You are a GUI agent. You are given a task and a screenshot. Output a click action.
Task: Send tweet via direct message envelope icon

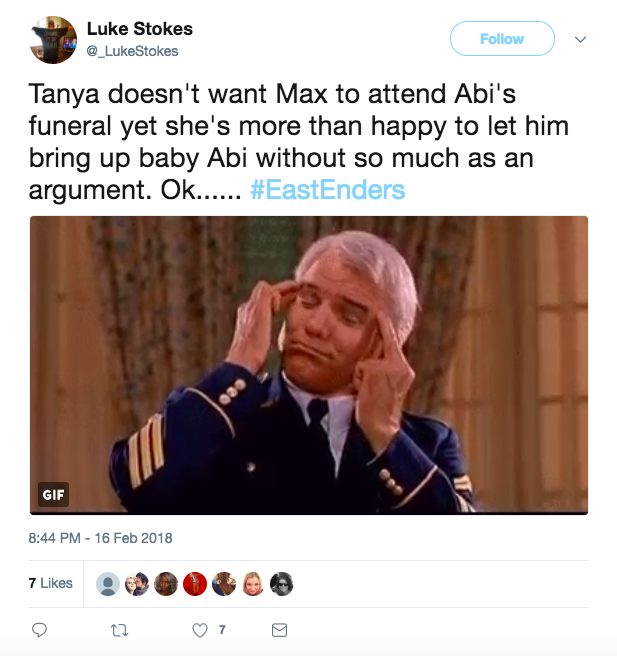point(280,630)
